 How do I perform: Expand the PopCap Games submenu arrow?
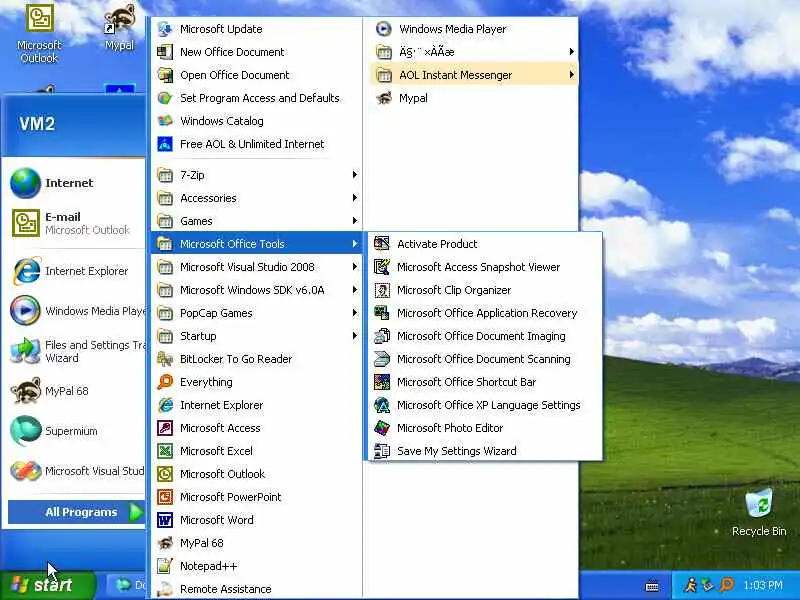355,313
